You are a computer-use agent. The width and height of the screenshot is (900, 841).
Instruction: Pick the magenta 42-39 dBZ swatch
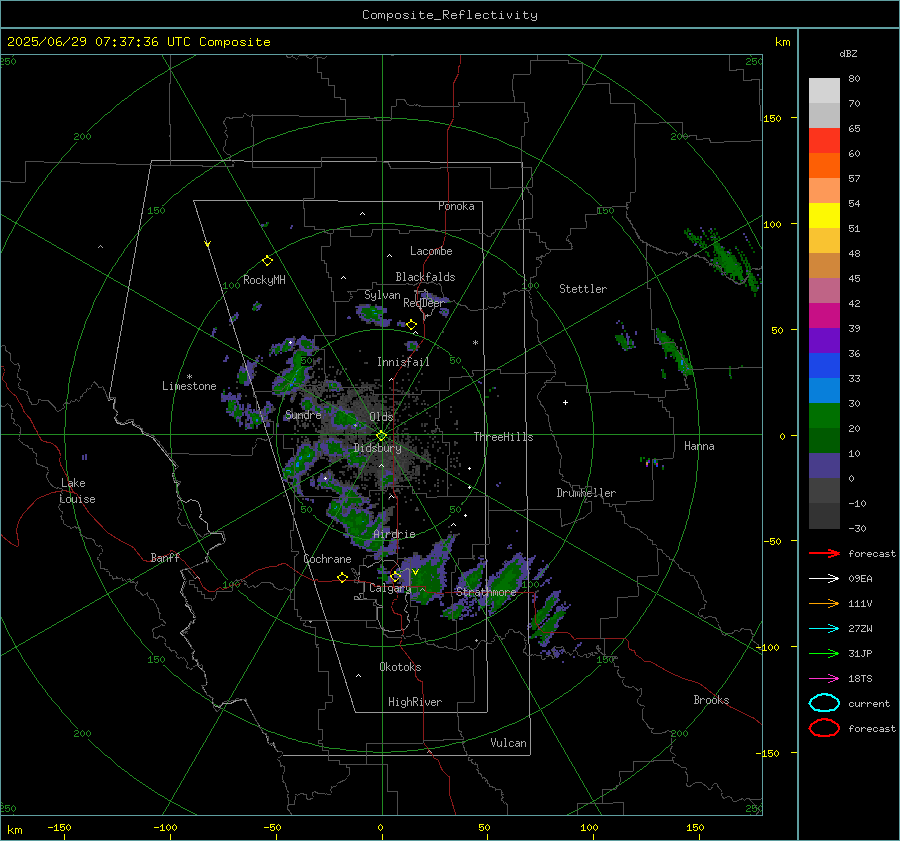pos(824,316)
